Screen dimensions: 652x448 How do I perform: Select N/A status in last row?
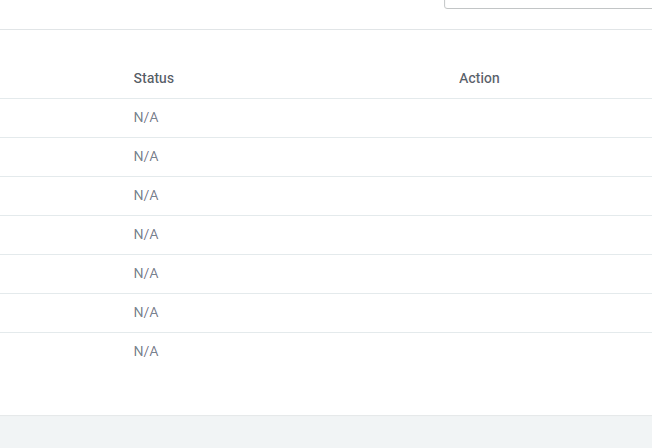[x=146, y=352]
